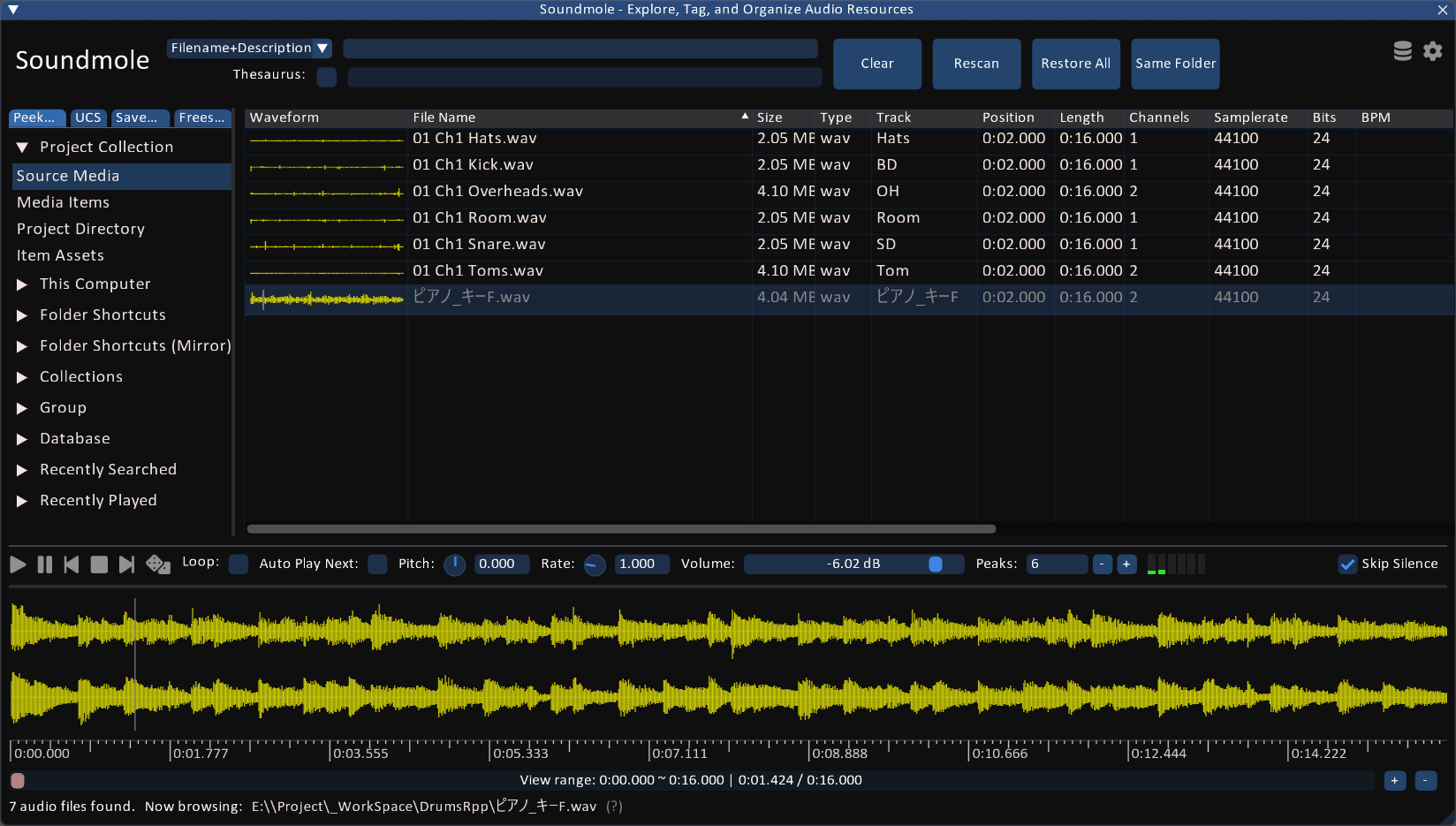Switch to the UCS tab

88,117
